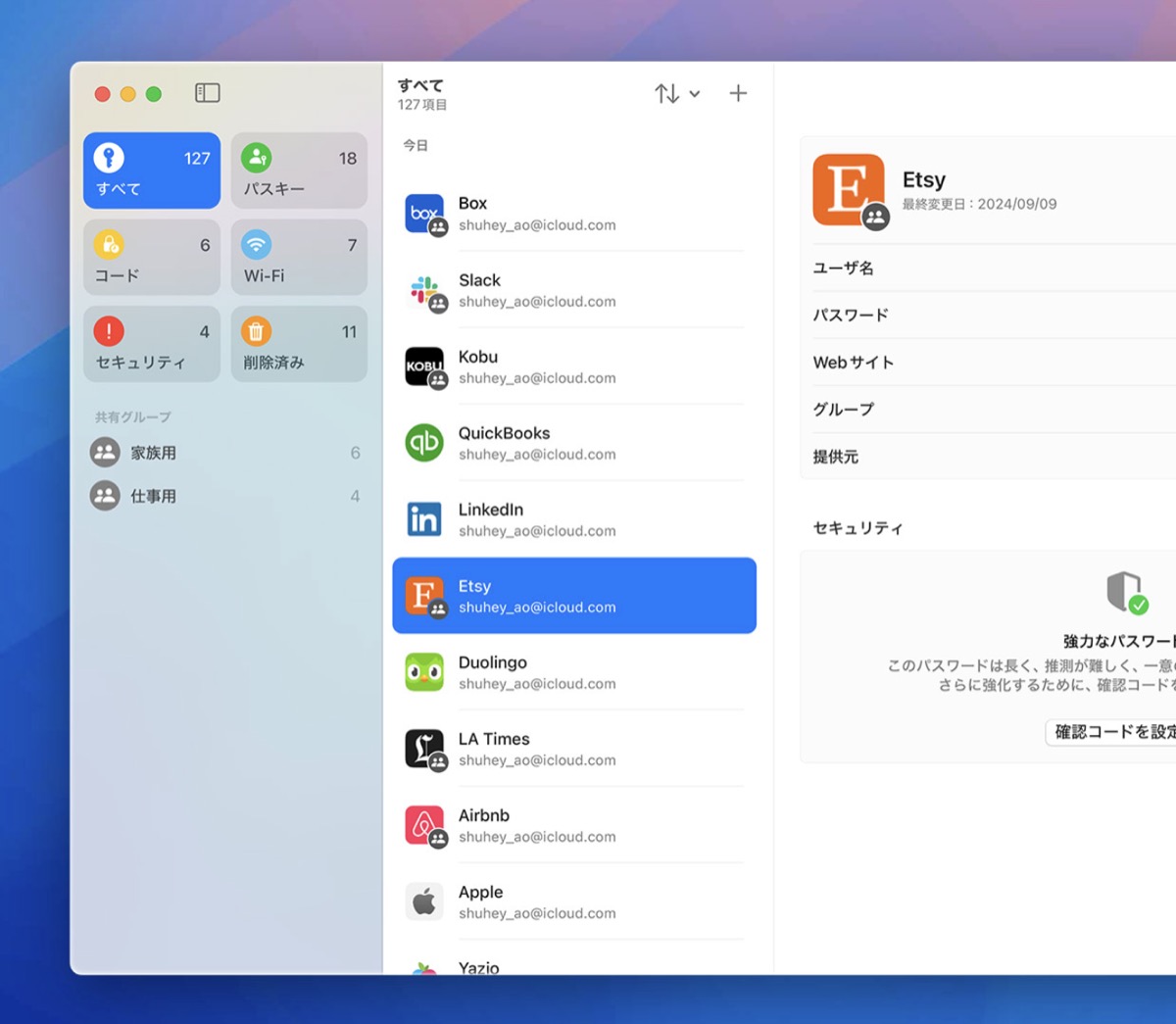Click the plus button to add password
The height and width of the screenshot is (1024, 1176).
pos(738,93)
